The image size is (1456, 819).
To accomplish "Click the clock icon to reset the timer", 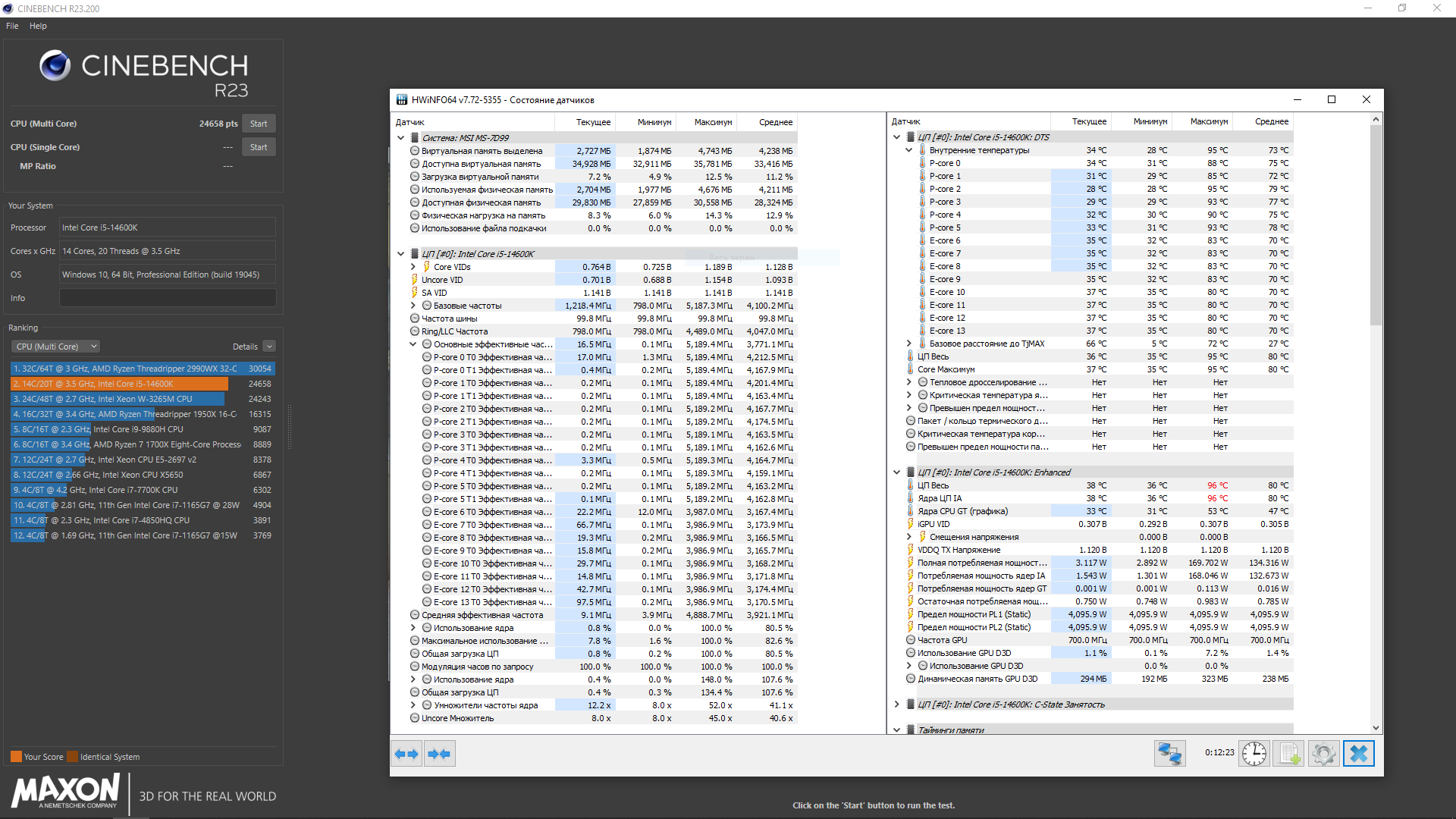I will (1254, 754).
